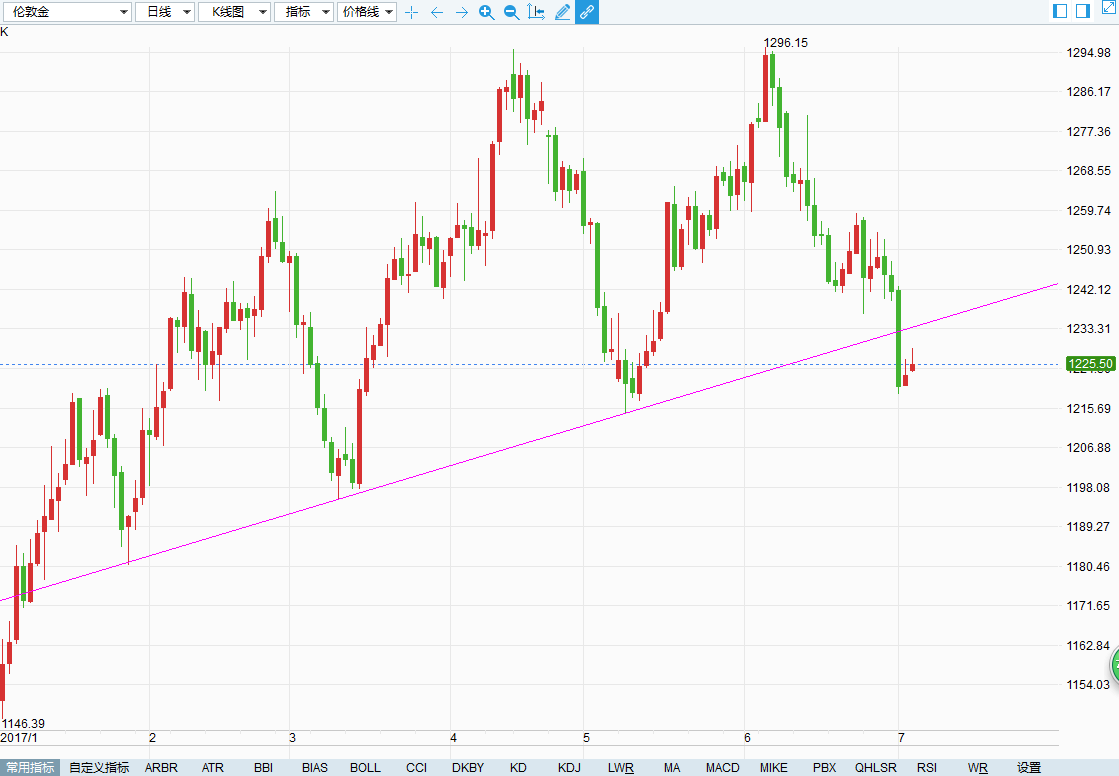Screen dimensions: 1119x776
Task: Zoom out of the chart
Action: point(511,12)
